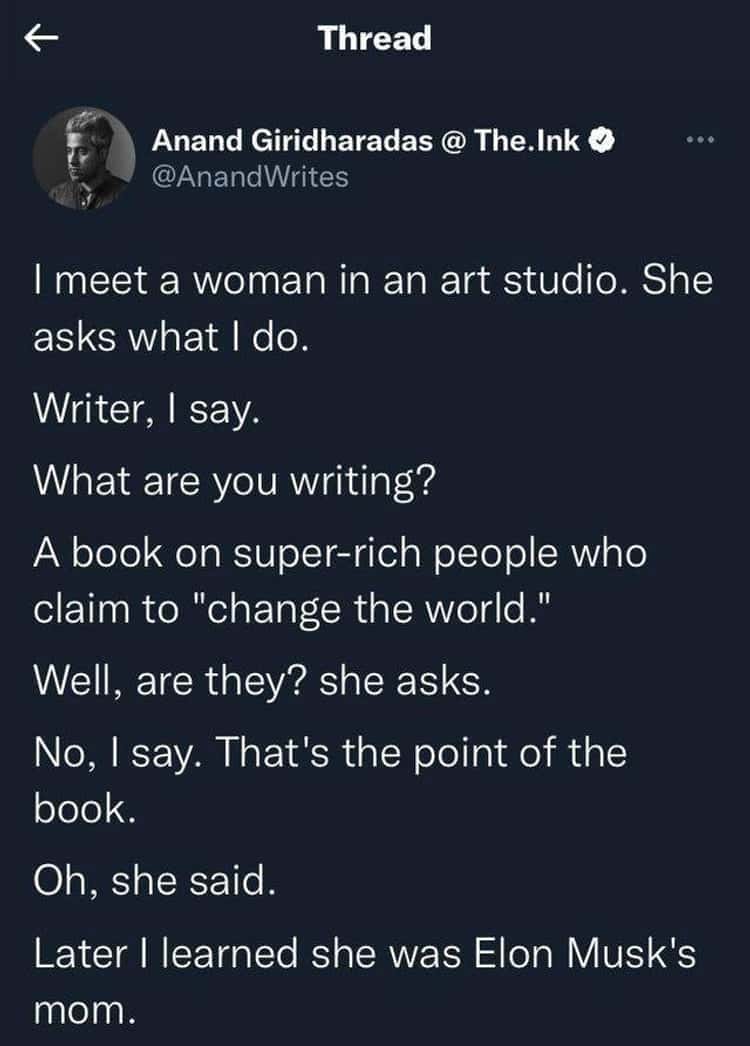Click the text "asks what I do."
The image size is (750, 1046).
coord(171,336)
